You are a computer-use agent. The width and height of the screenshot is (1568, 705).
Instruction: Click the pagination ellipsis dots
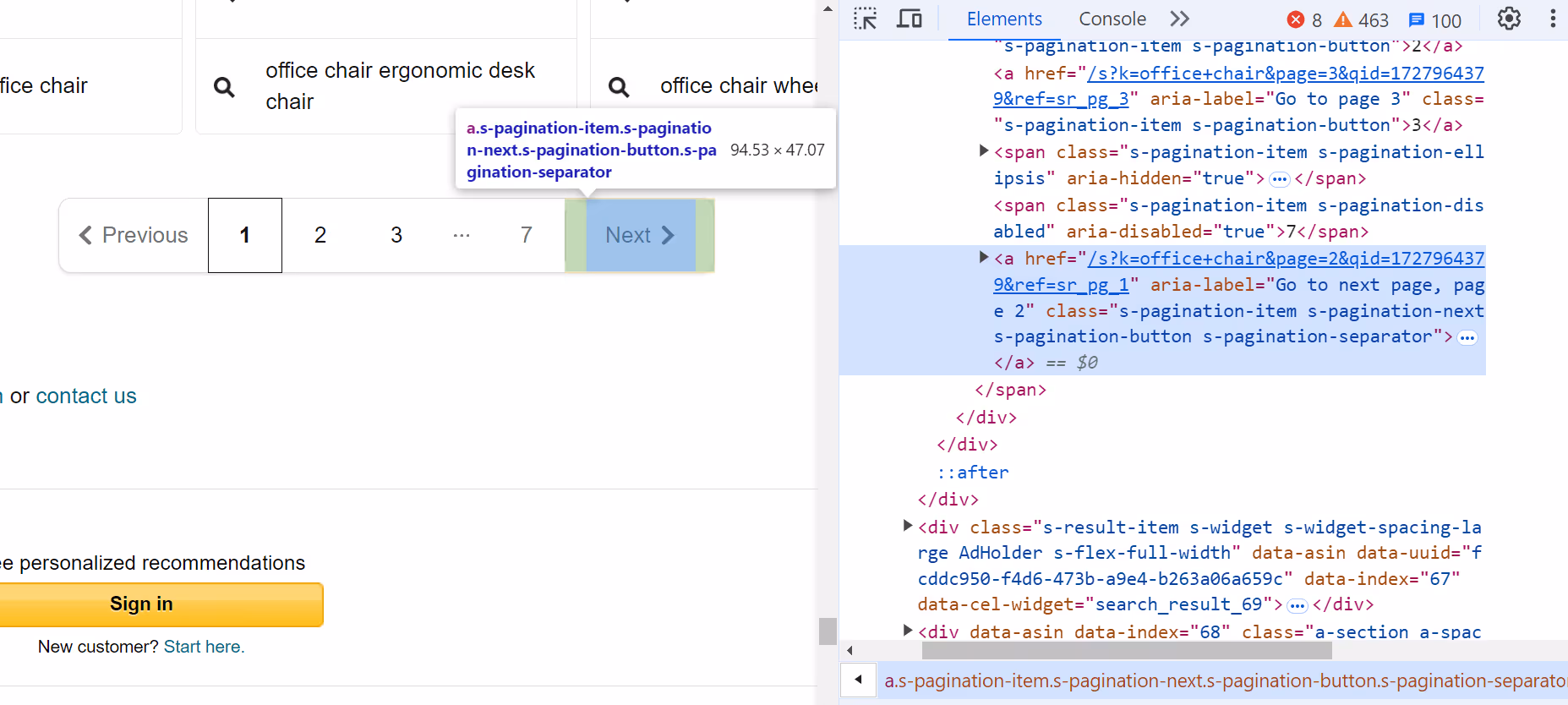click(x=462, y=235)
